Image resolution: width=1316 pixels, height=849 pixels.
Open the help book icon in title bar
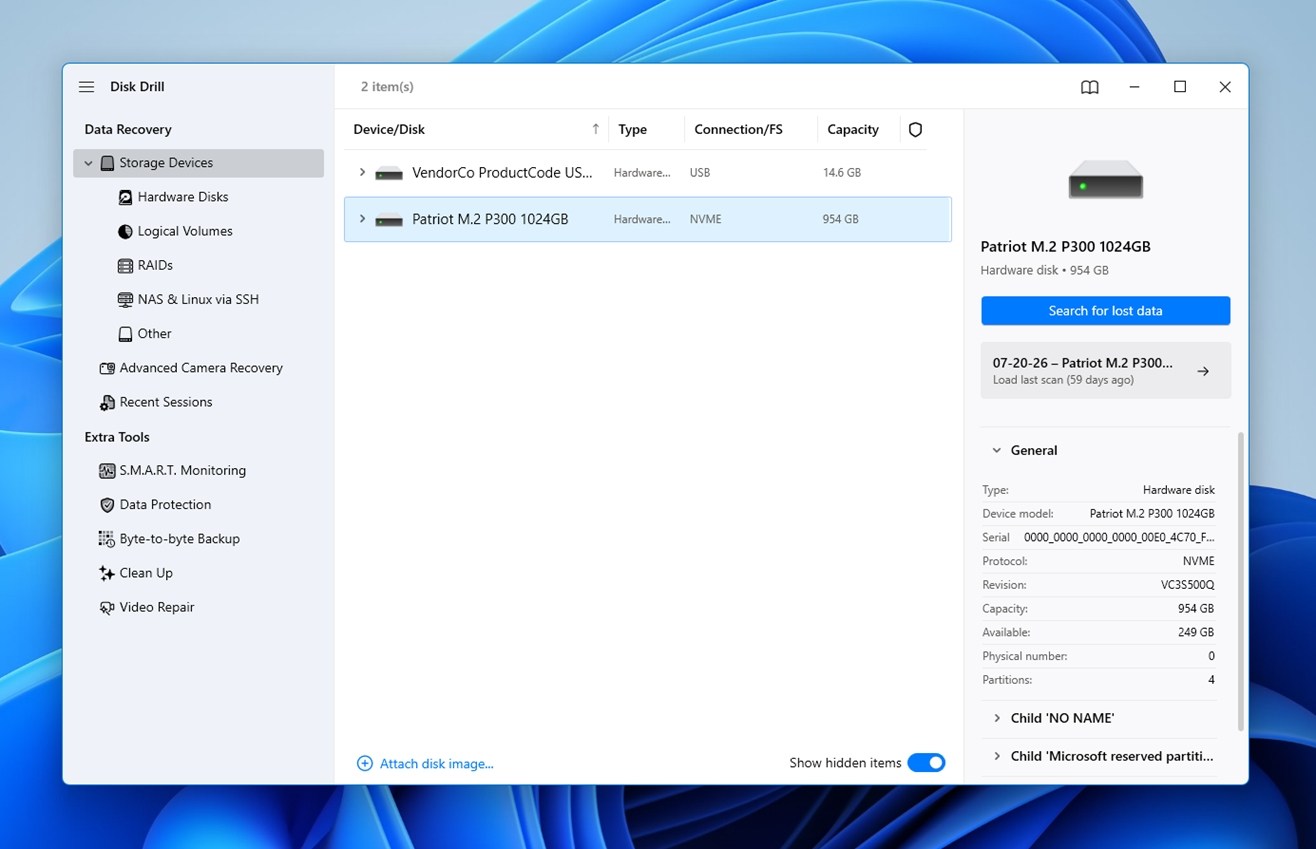click(x=1090, y=87)
